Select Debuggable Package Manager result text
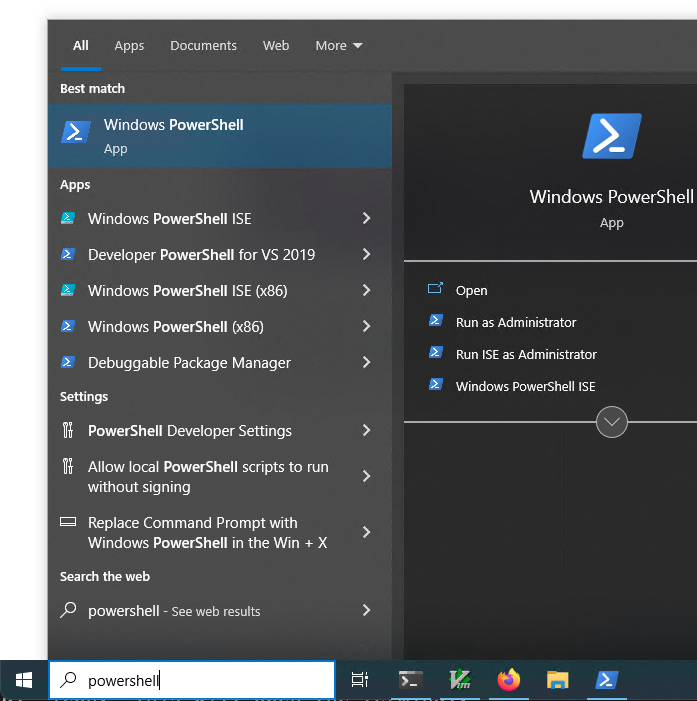This screenshot has height=701, width=697. click(190, 363)
